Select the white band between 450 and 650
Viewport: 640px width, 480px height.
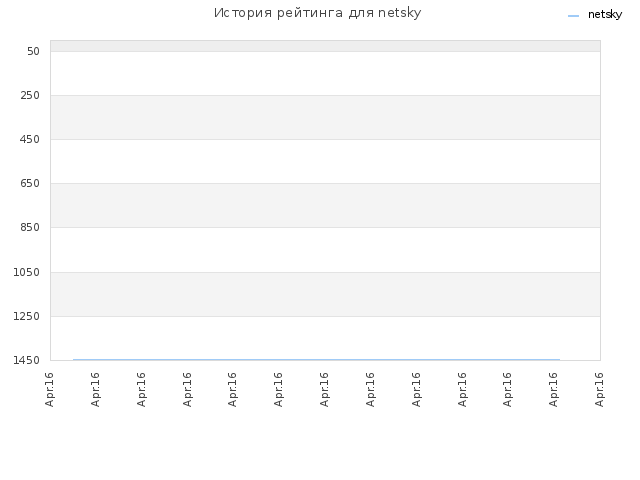click(325, 162)
